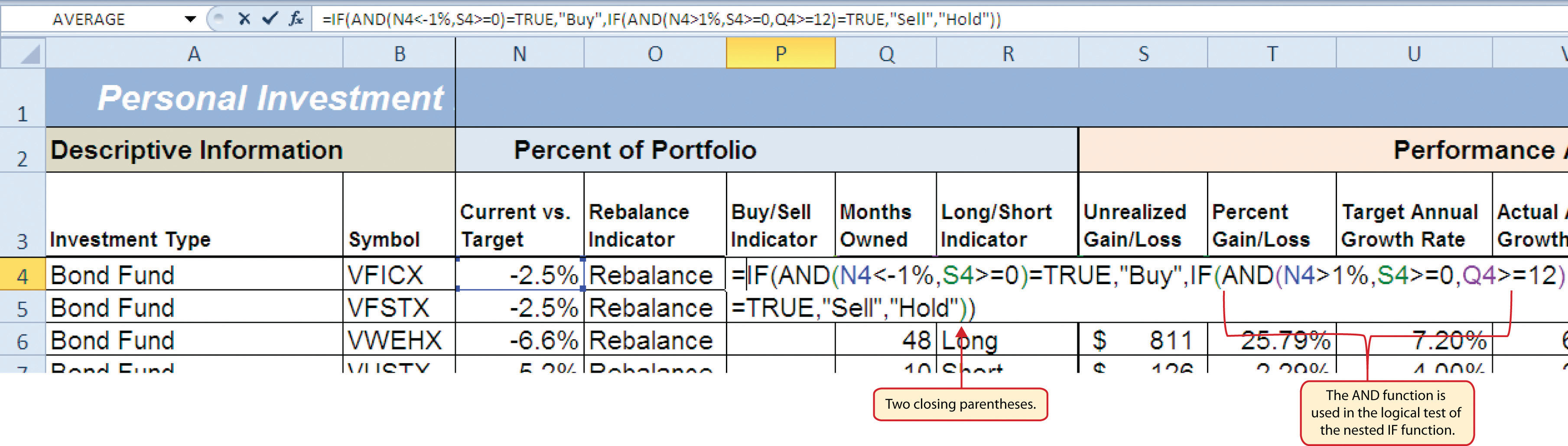Click cell B4 containing VFICX

pos(399,275)
